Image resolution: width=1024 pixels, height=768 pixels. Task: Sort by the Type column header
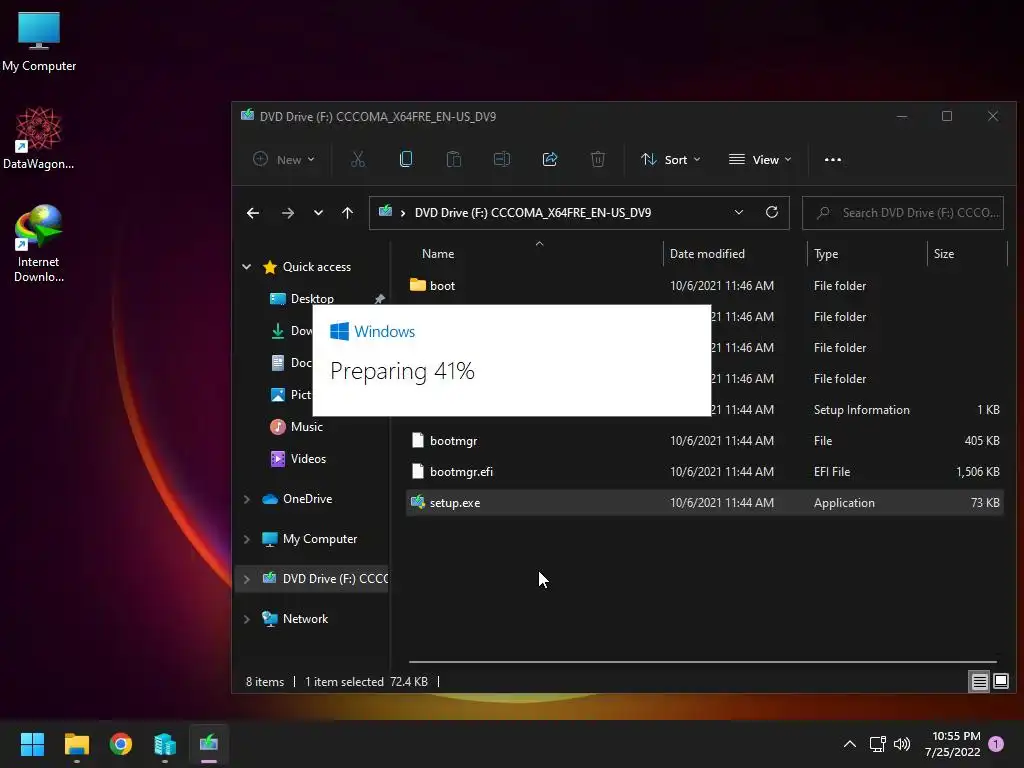(826, 253)
